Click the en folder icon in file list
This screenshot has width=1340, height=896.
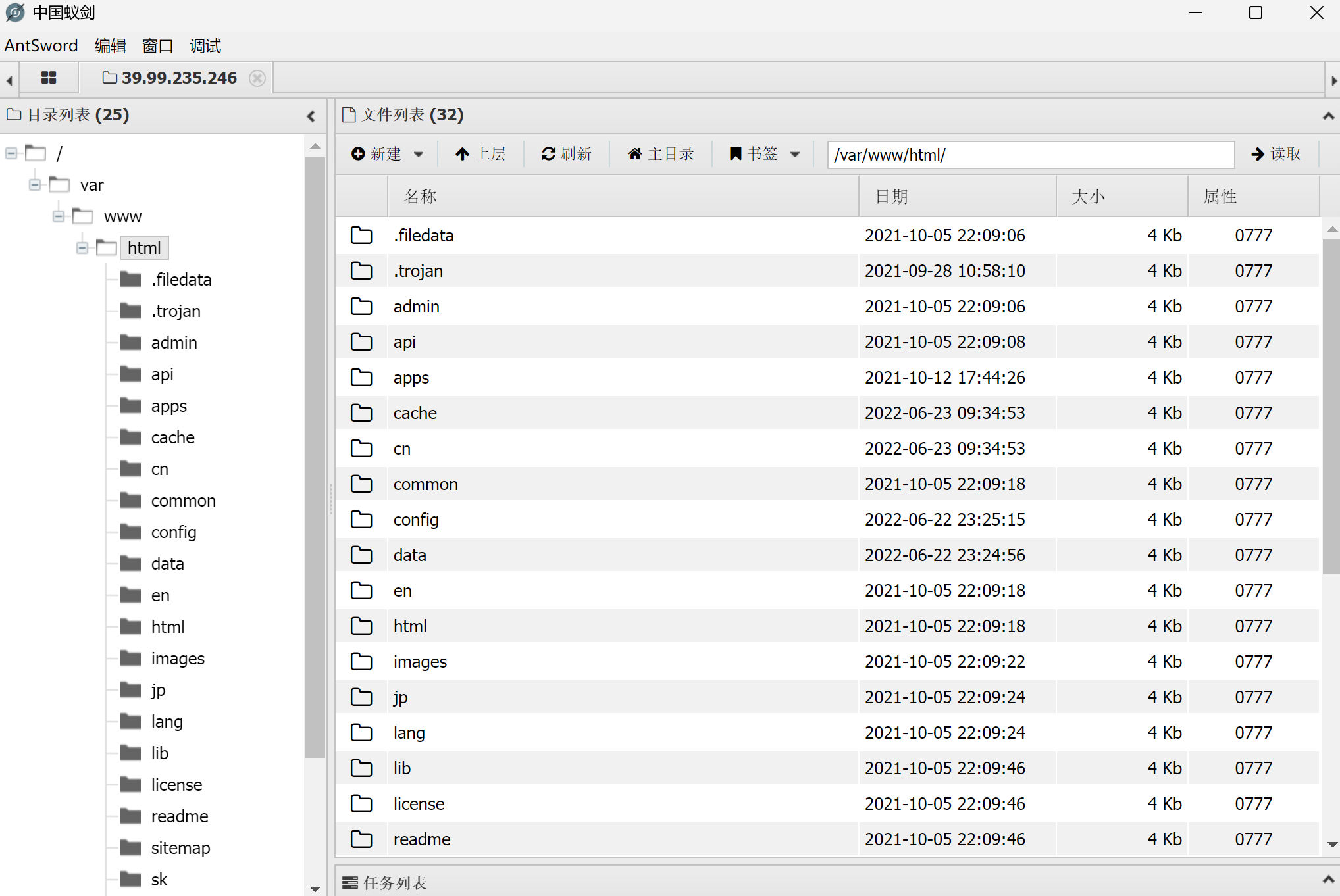coord(361,590)
